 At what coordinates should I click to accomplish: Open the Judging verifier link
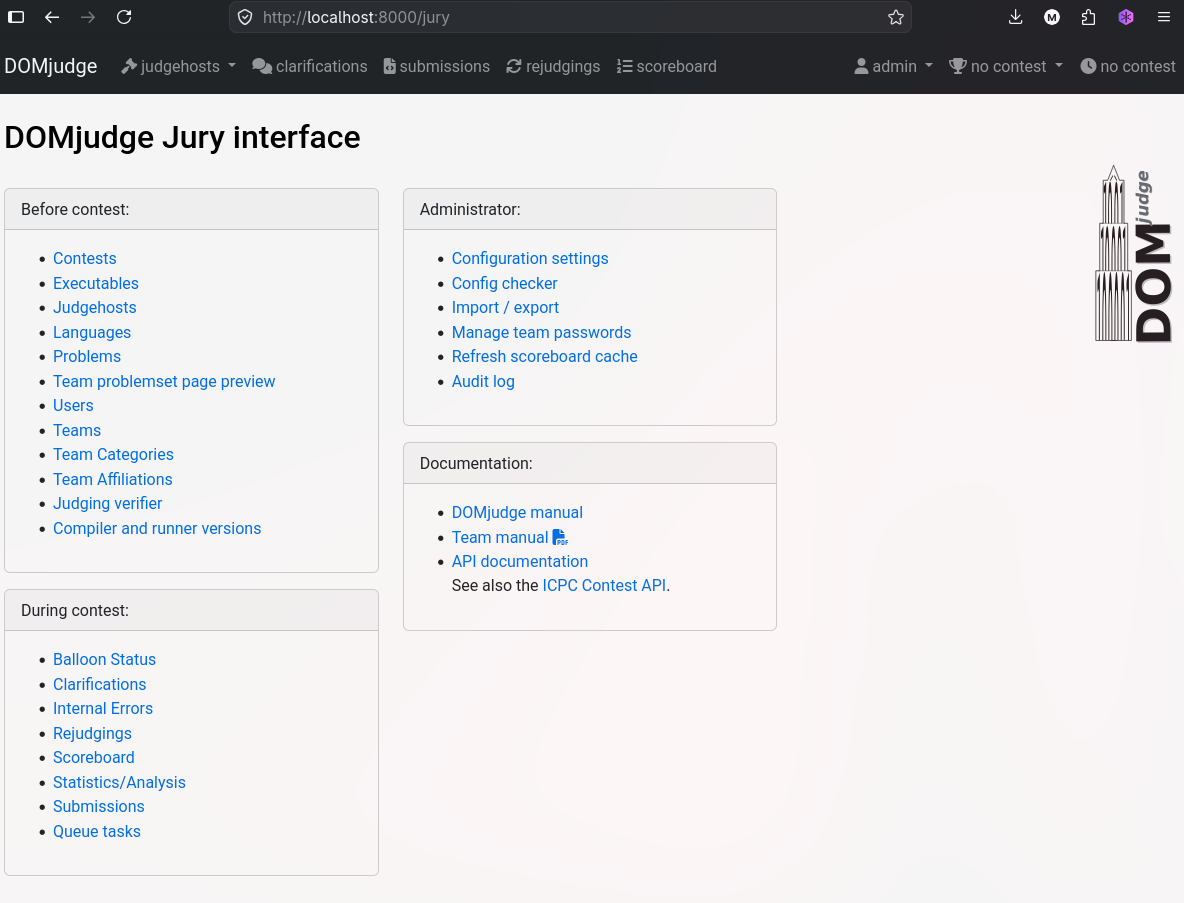(x=107, y=504)
